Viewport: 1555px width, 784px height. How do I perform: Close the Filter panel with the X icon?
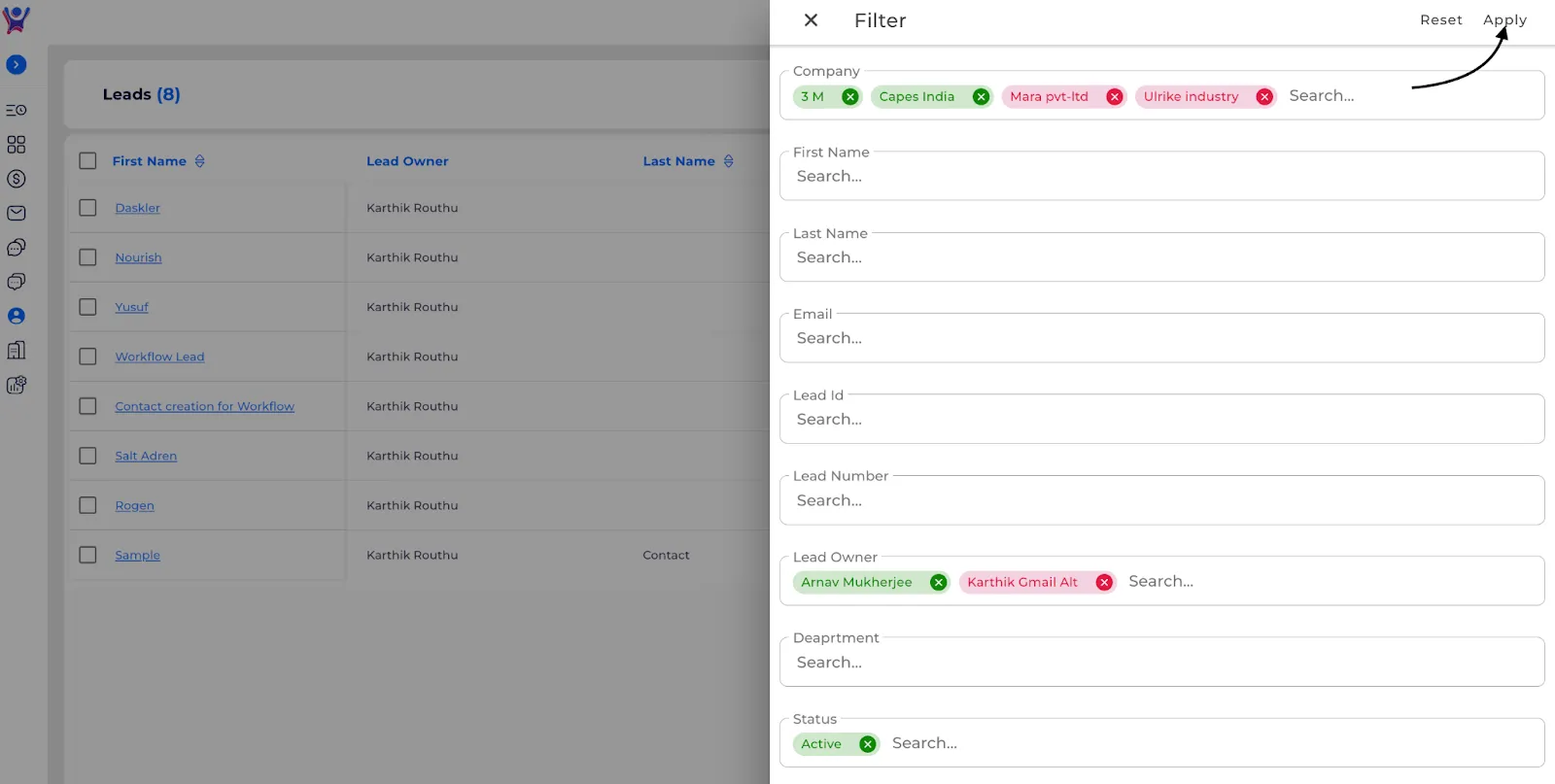811,20
